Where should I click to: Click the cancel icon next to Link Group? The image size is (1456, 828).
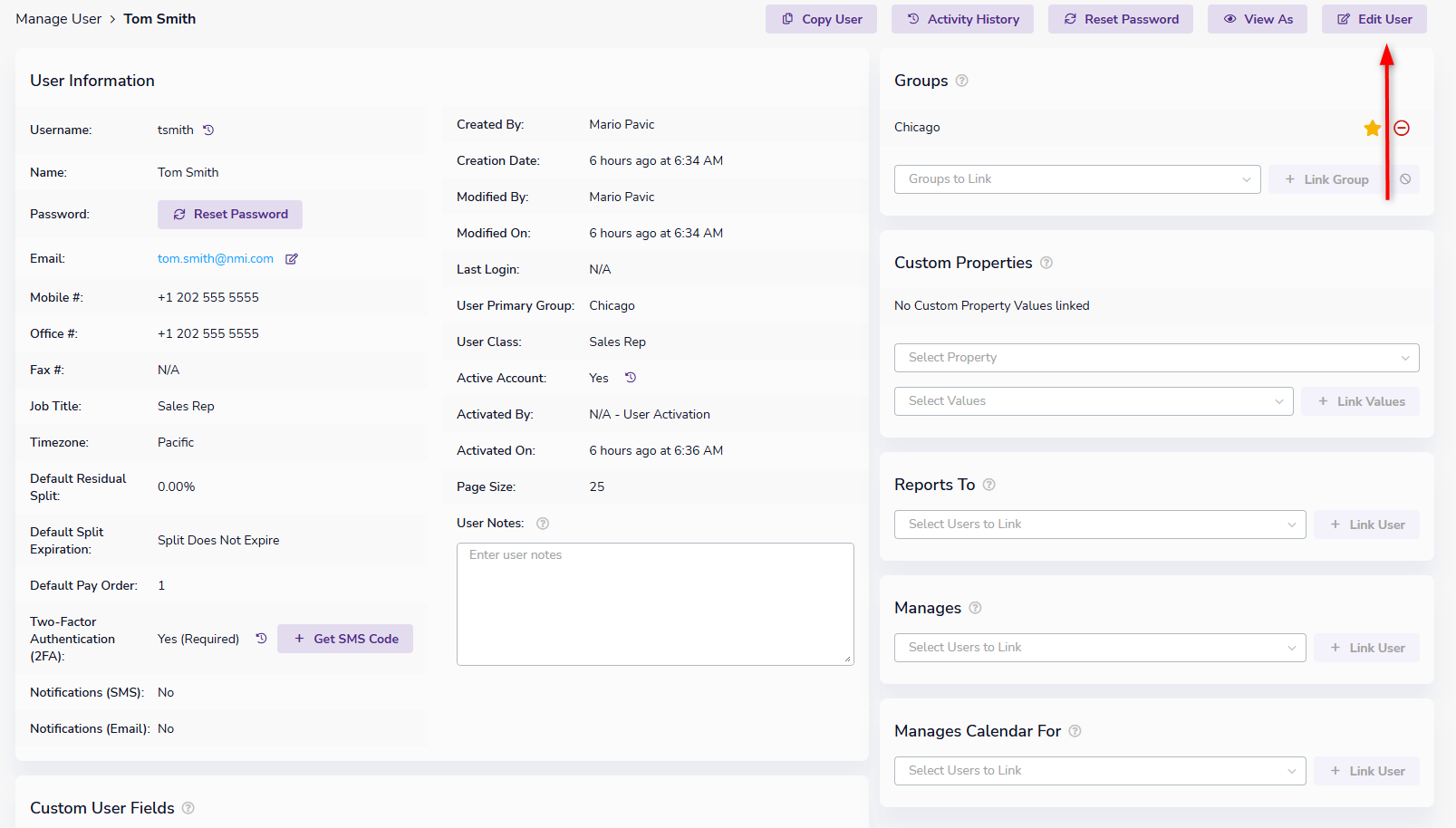click(1405, 179)
